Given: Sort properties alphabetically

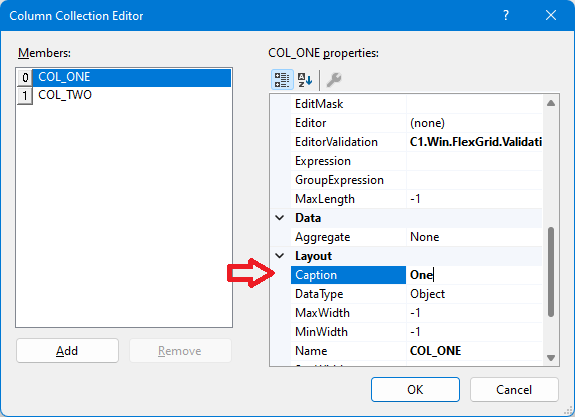Looking at the screenshot, I should point(304,80).
